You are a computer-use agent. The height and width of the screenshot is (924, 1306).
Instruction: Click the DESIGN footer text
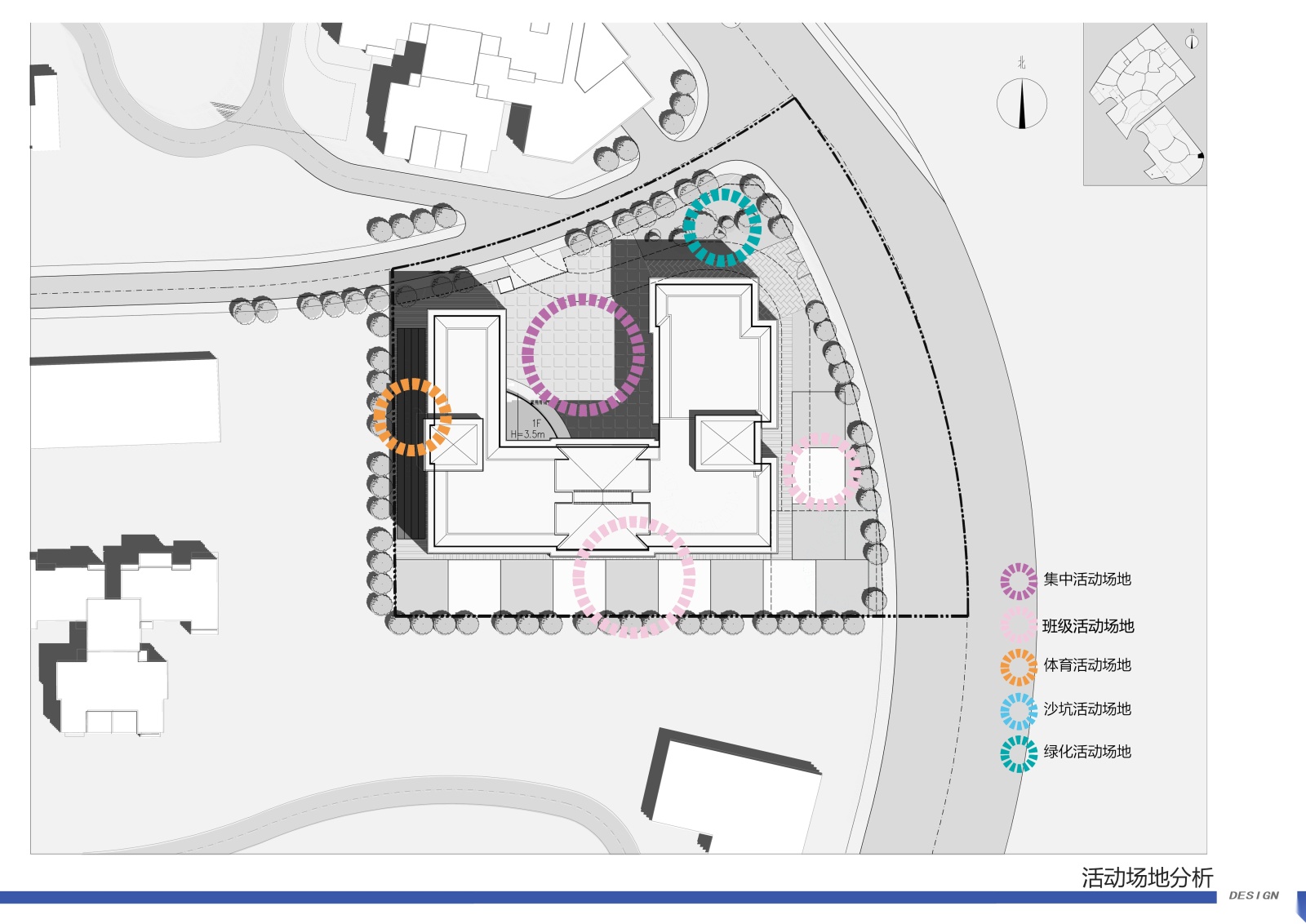(1254, 895)
